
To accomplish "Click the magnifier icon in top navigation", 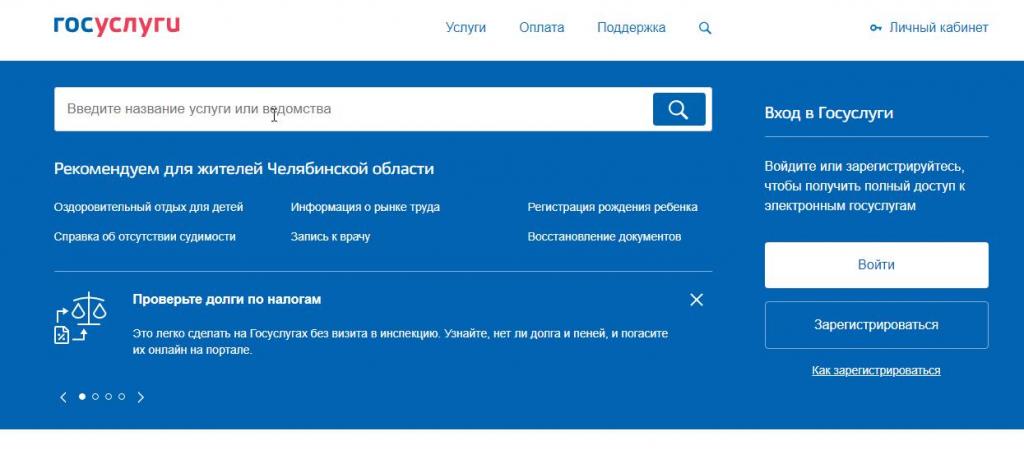I will tap(705, 28).
